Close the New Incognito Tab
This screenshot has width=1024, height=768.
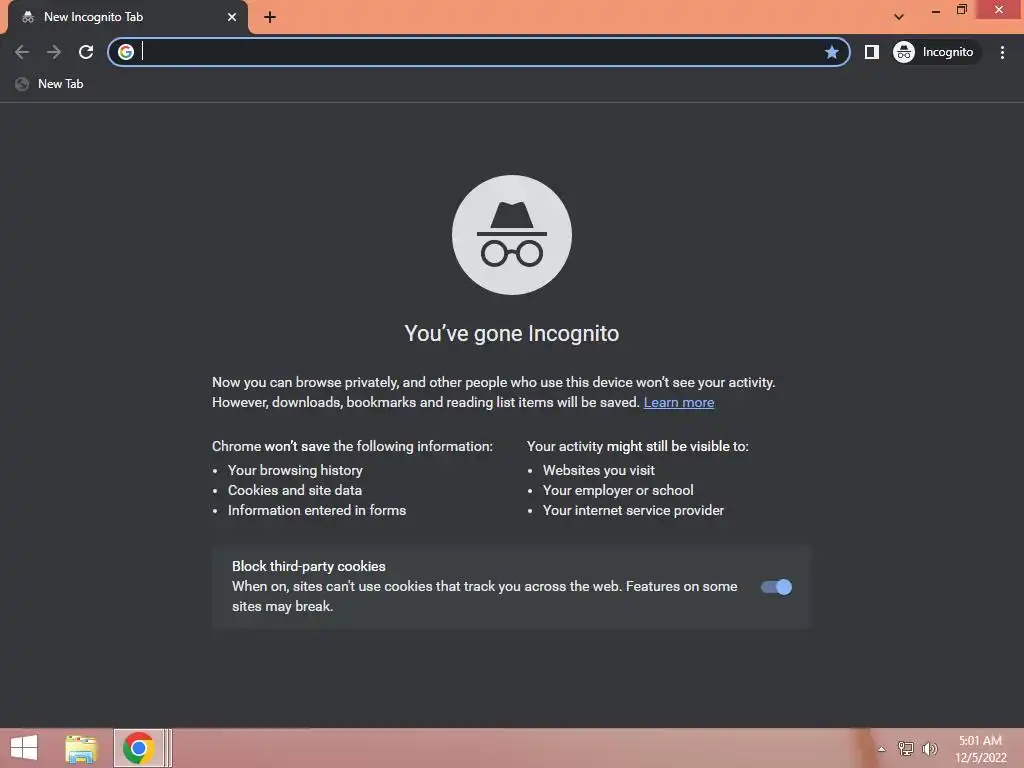(232, 17)
